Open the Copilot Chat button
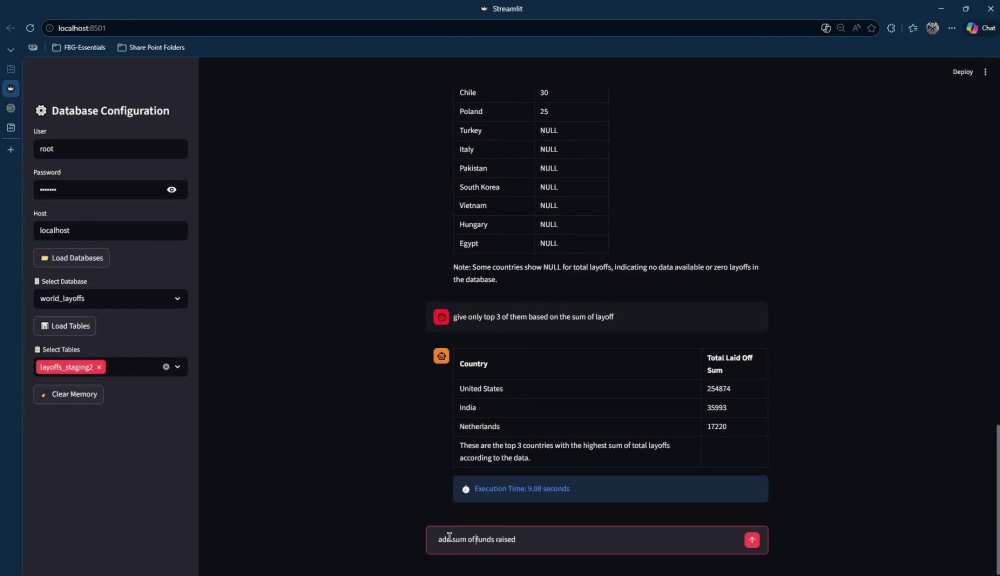This screenshot has height=576, width=1000. pos(980,28)
